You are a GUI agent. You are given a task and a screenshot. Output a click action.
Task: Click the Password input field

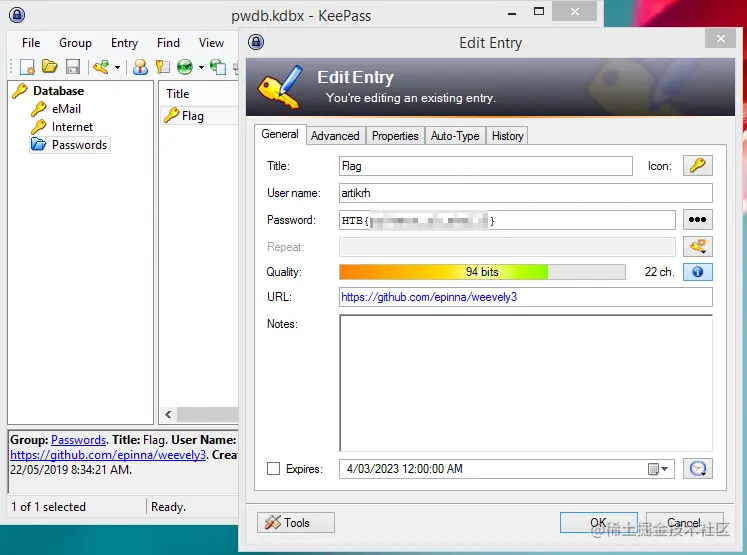point(507,220)
